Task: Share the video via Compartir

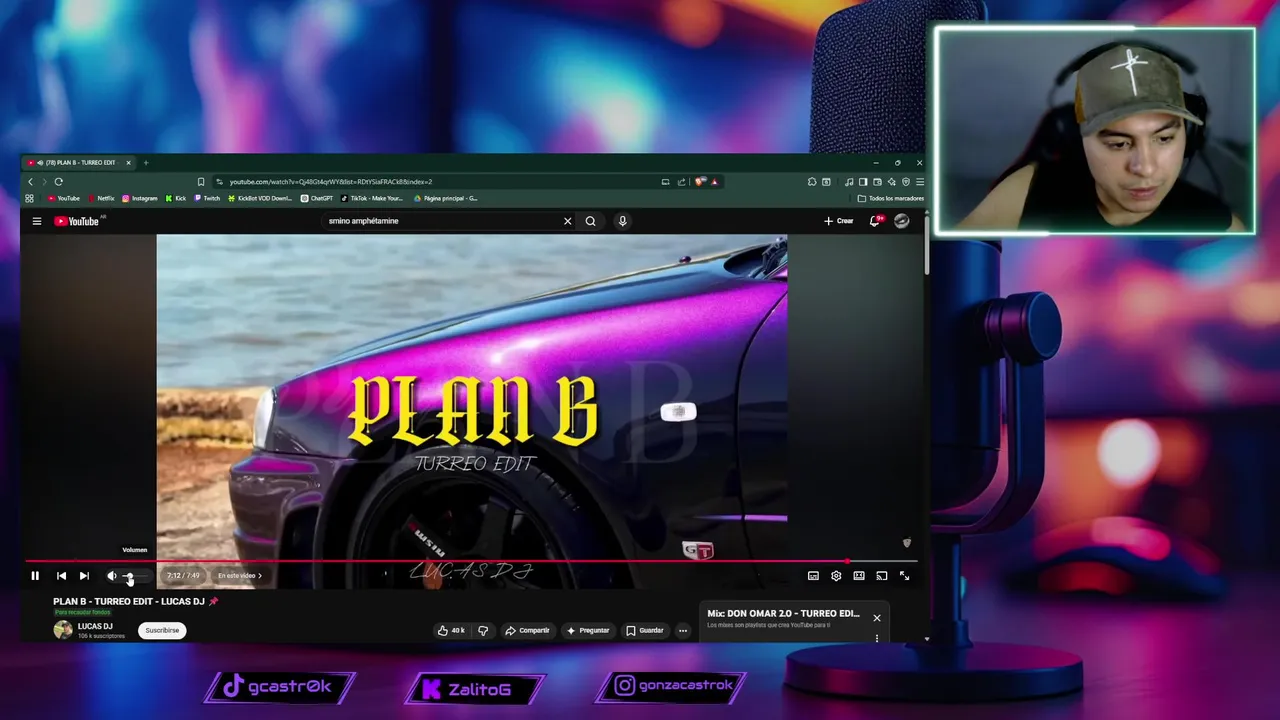Action: (527, 630)
